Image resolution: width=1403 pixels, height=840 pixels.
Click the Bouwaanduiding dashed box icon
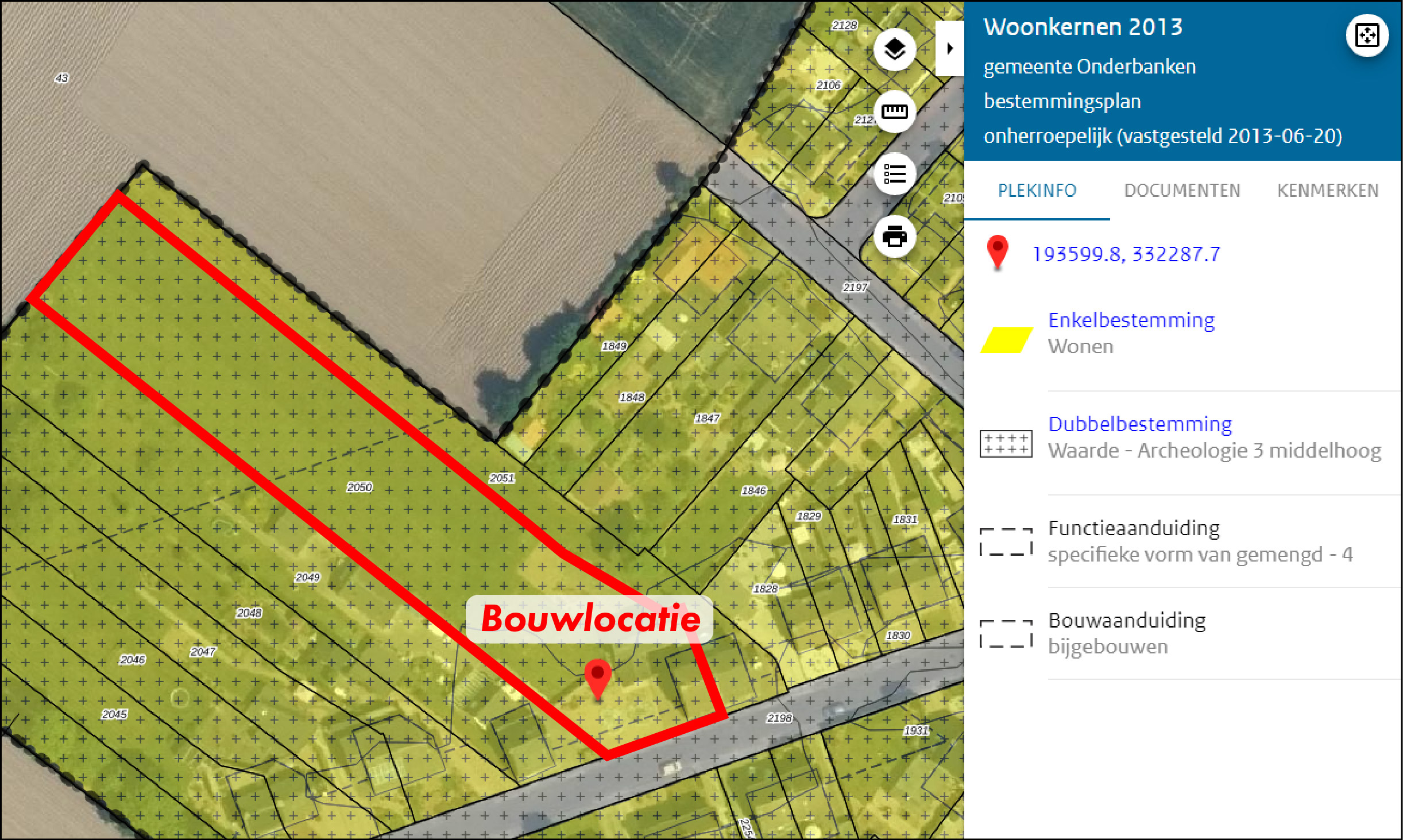click(x=1006, y=634)
